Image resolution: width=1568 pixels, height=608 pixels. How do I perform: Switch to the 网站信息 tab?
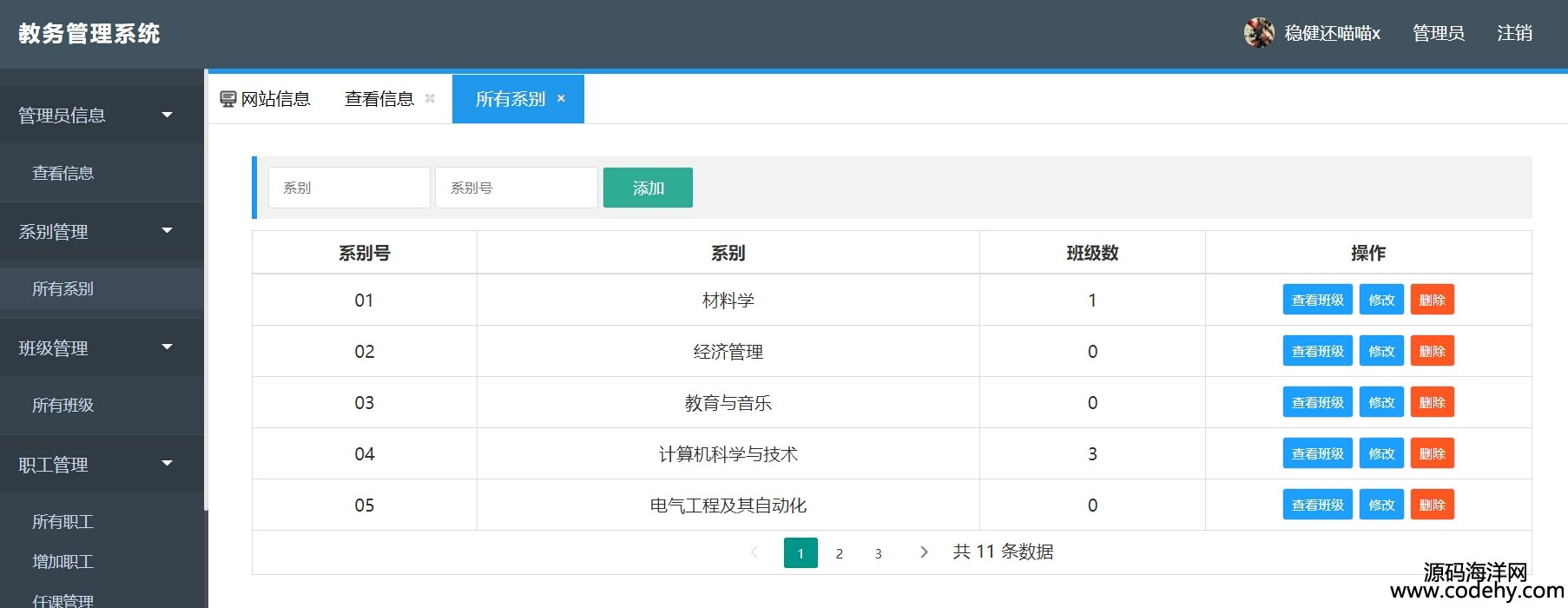pyautogui.click(x=265, y=99)
